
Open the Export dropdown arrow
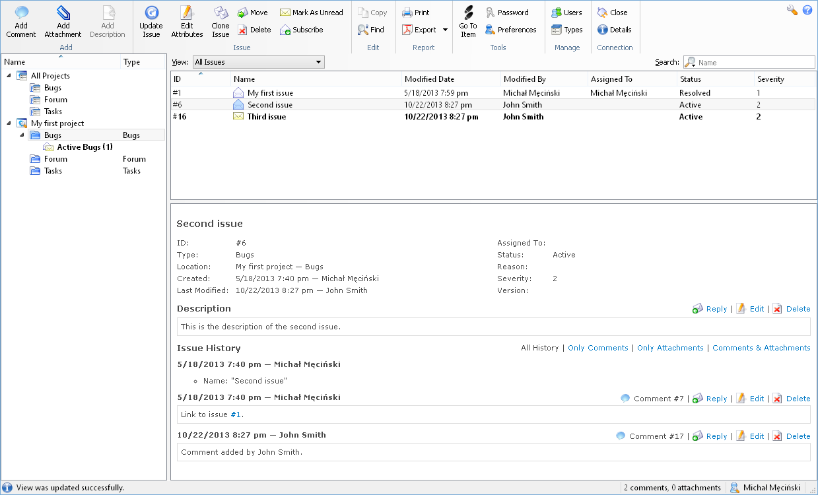click(445, 30)
